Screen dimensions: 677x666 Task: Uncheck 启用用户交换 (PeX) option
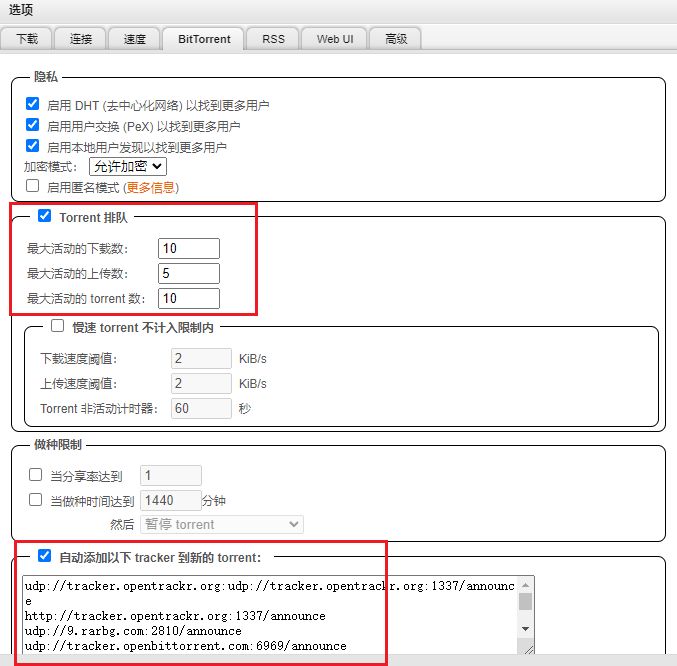[x=33, y=125]
